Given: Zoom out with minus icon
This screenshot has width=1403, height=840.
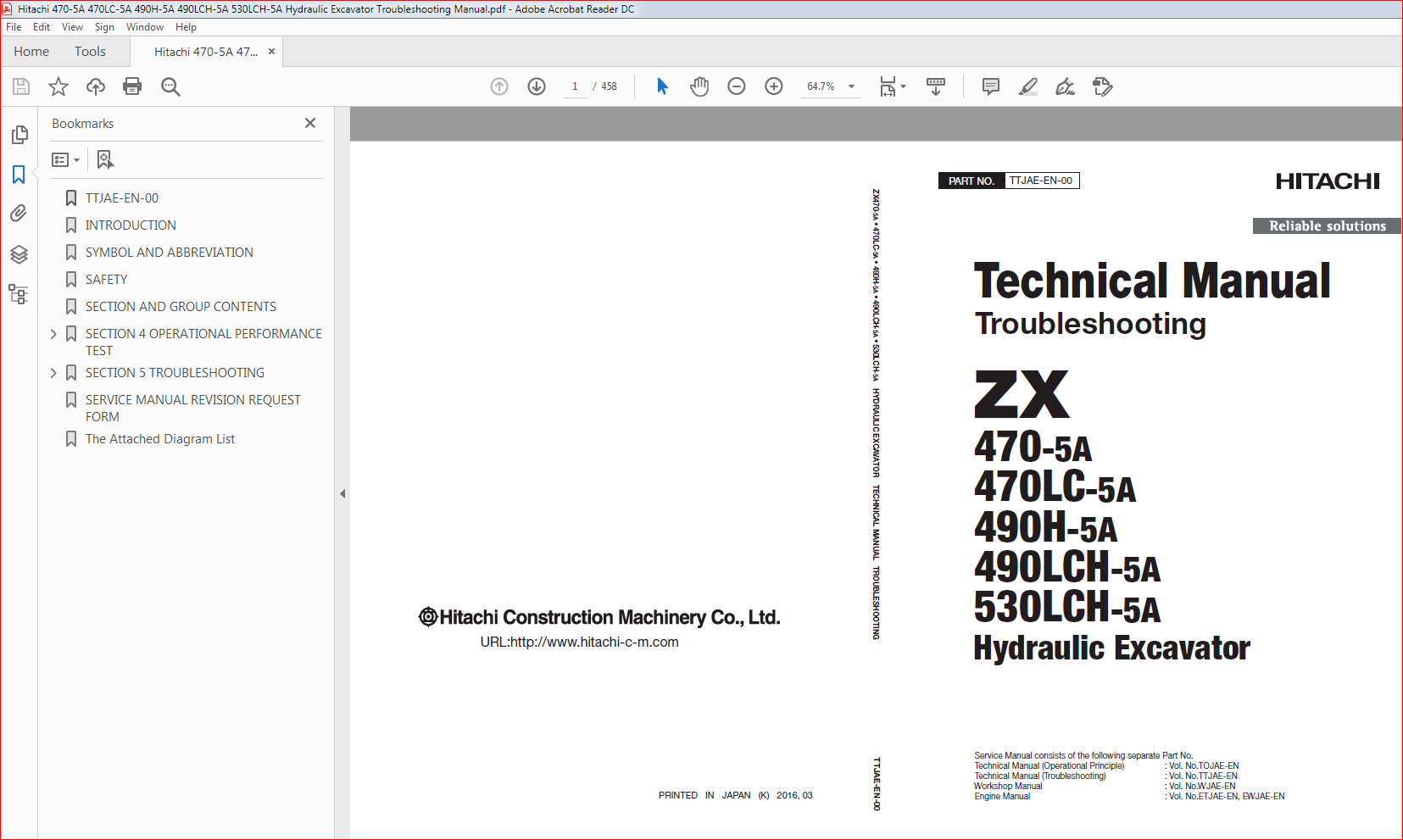Looking at the screenshot, I should (737, 86).
